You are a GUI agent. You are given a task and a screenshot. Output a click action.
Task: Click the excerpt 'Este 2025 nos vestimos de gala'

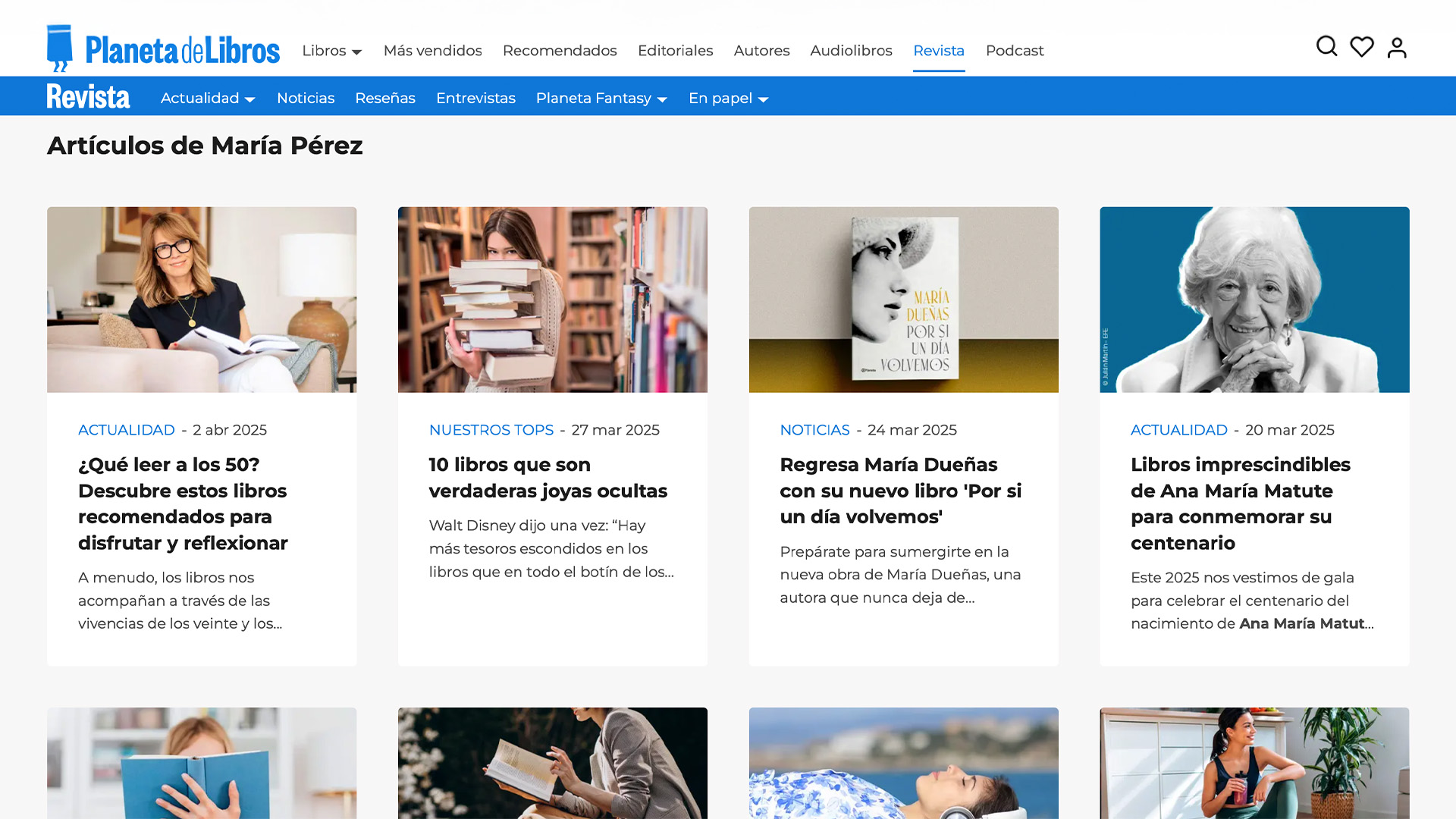pos(1252,601)
